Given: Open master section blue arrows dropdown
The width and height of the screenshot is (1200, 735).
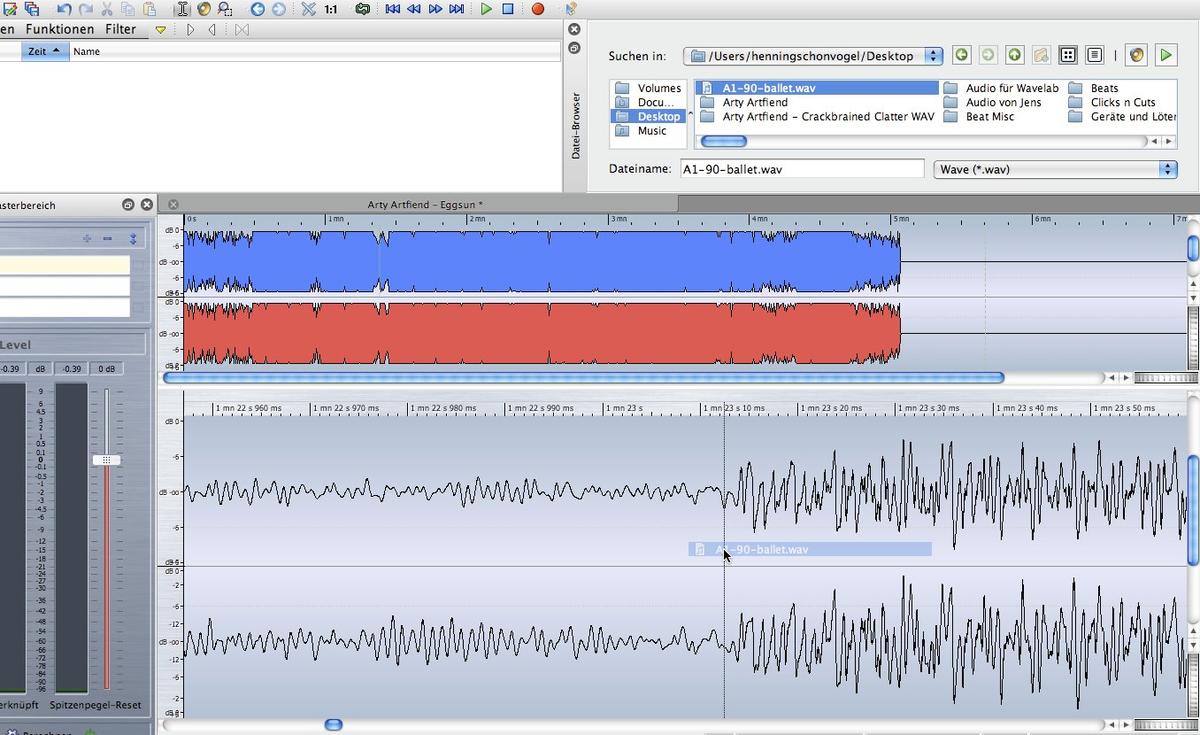Looking at the screenshot, I should coord(133,239).
